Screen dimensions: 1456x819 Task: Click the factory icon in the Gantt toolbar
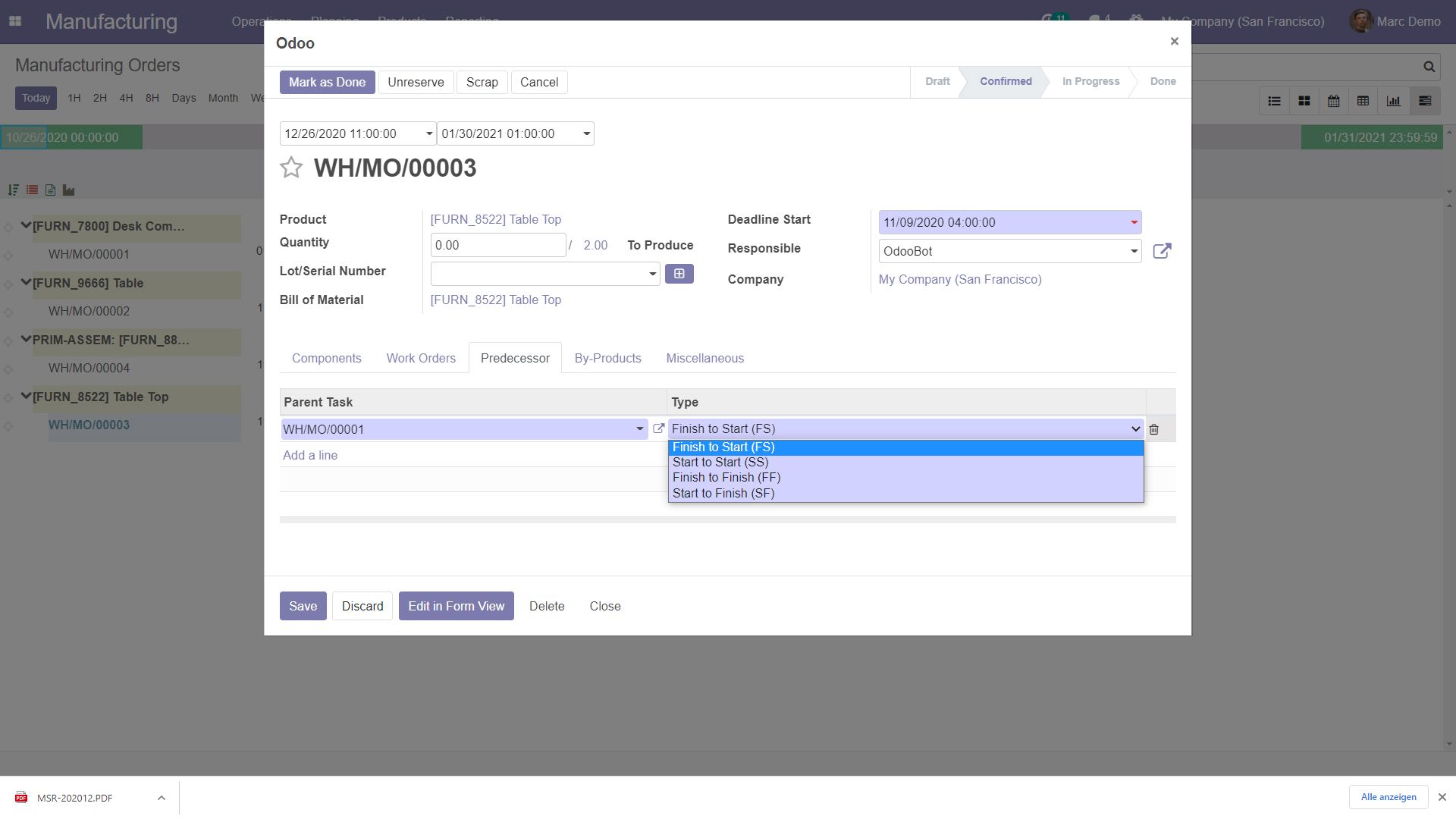[68, 190]
